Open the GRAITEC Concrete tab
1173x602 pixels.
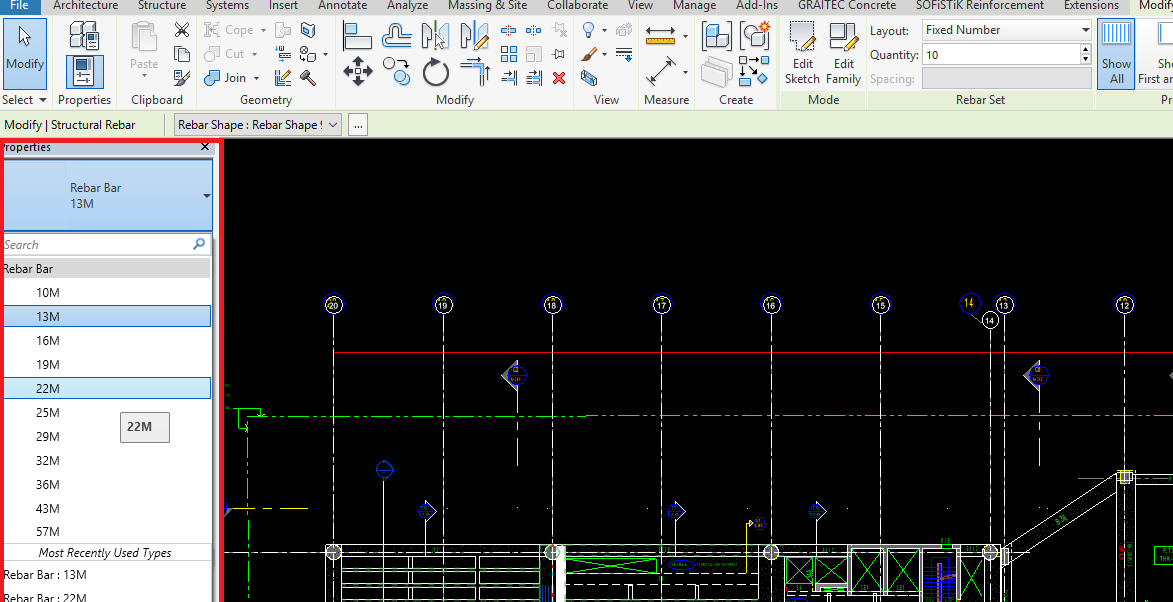tap(846, 6)
